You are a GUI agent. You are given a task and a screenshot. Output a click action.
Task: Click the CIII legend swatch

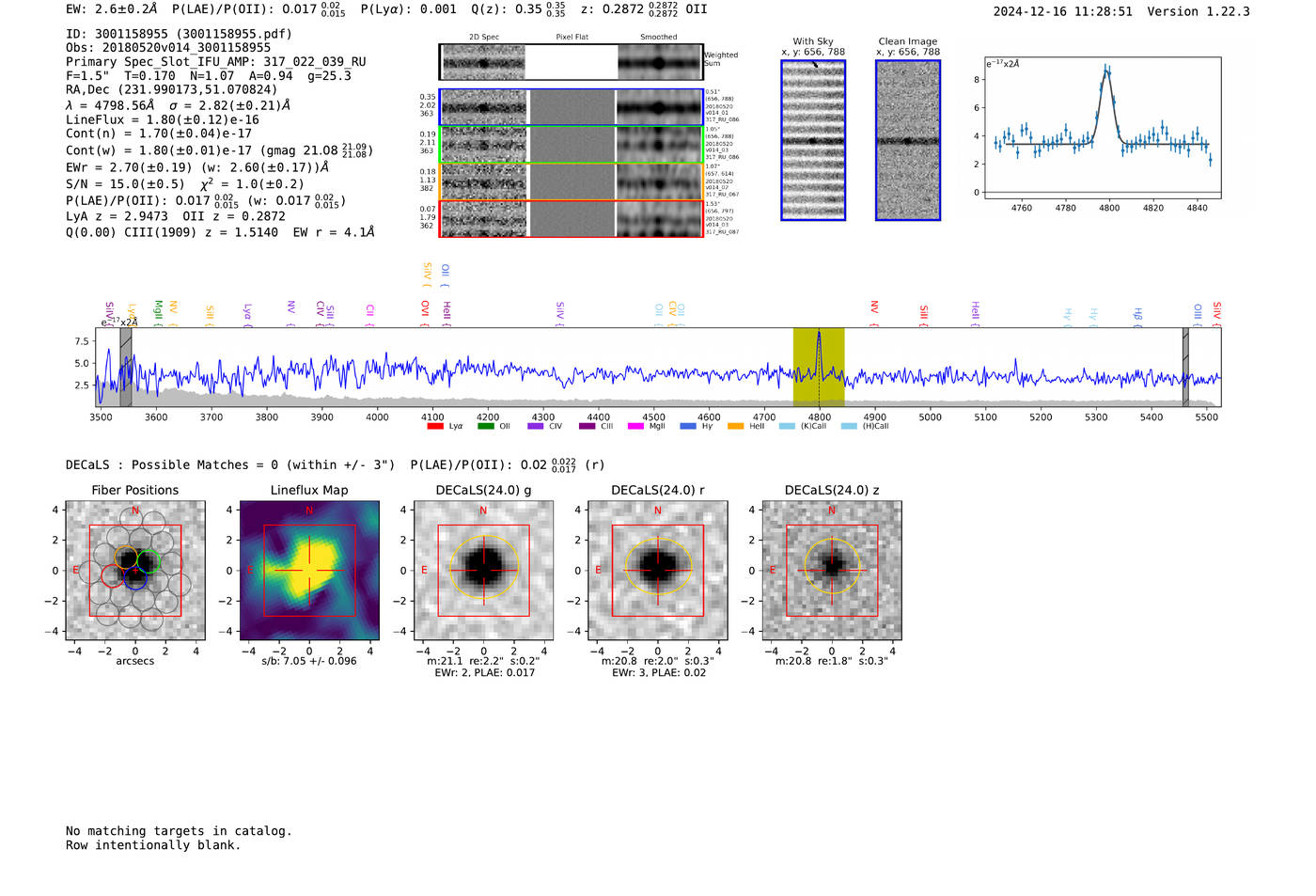coord(587,426)
